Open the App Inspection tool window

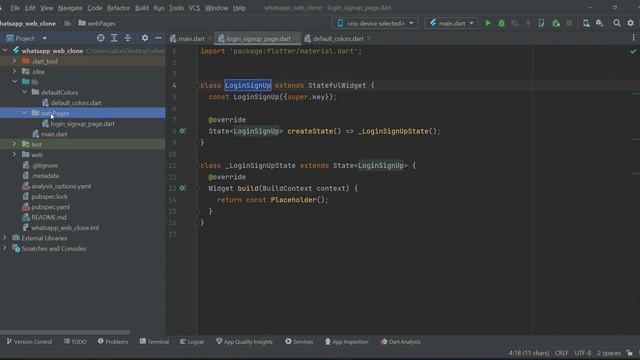pyautogui.click(x=346, y=342)
